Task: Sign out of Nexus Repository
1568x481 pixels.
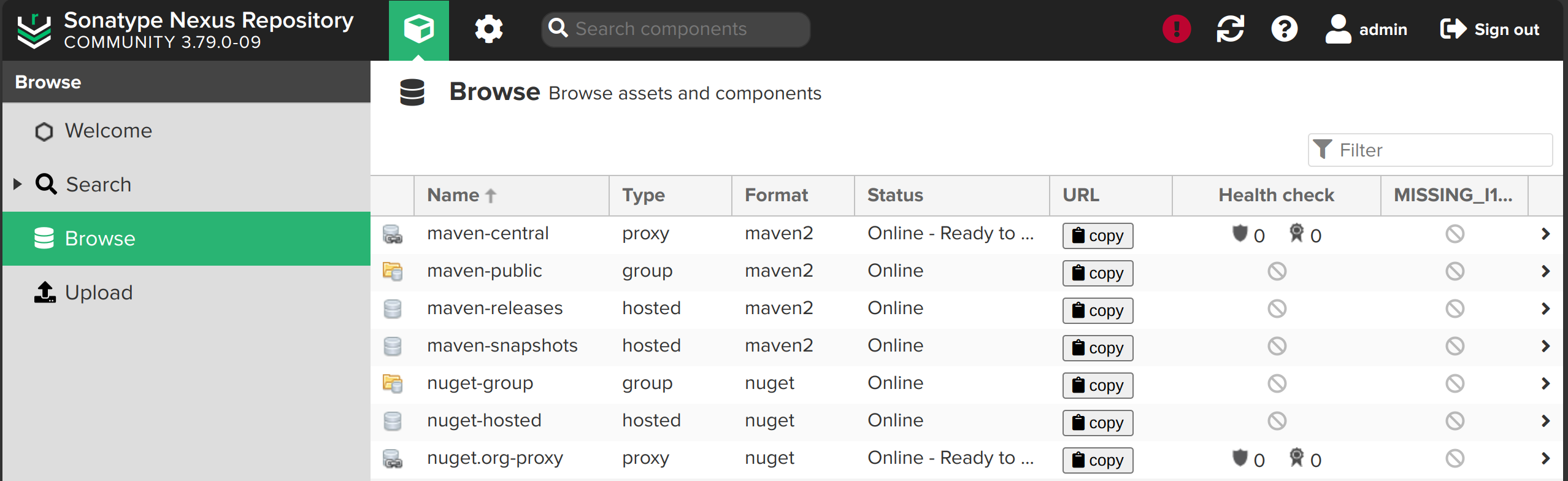Action: [1490, 29]
